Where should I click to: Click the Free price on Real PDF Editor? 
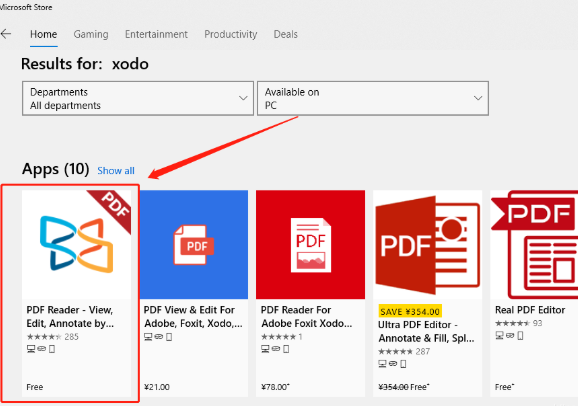(505, 387)
